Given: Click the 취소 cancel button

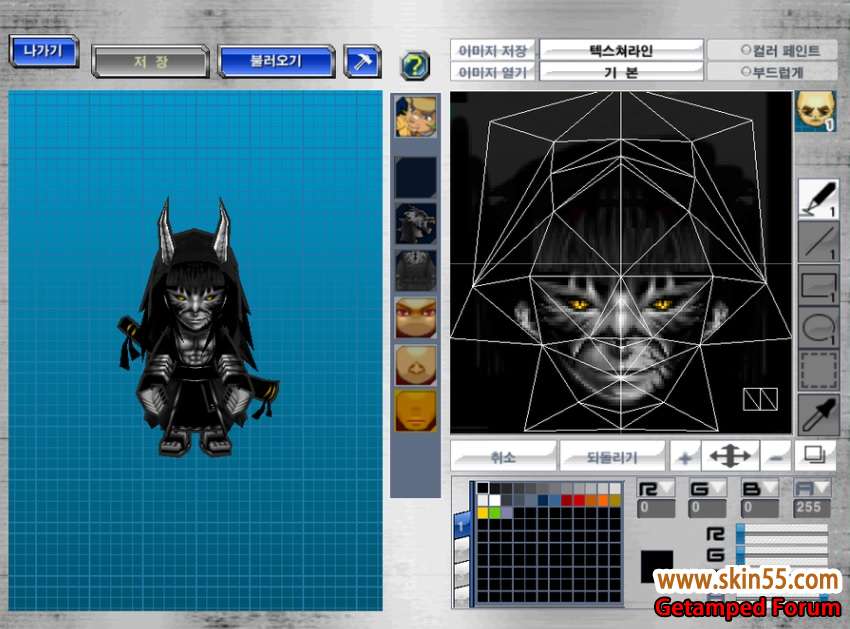Looking at the screenshot, I should [x=504, y=457].
